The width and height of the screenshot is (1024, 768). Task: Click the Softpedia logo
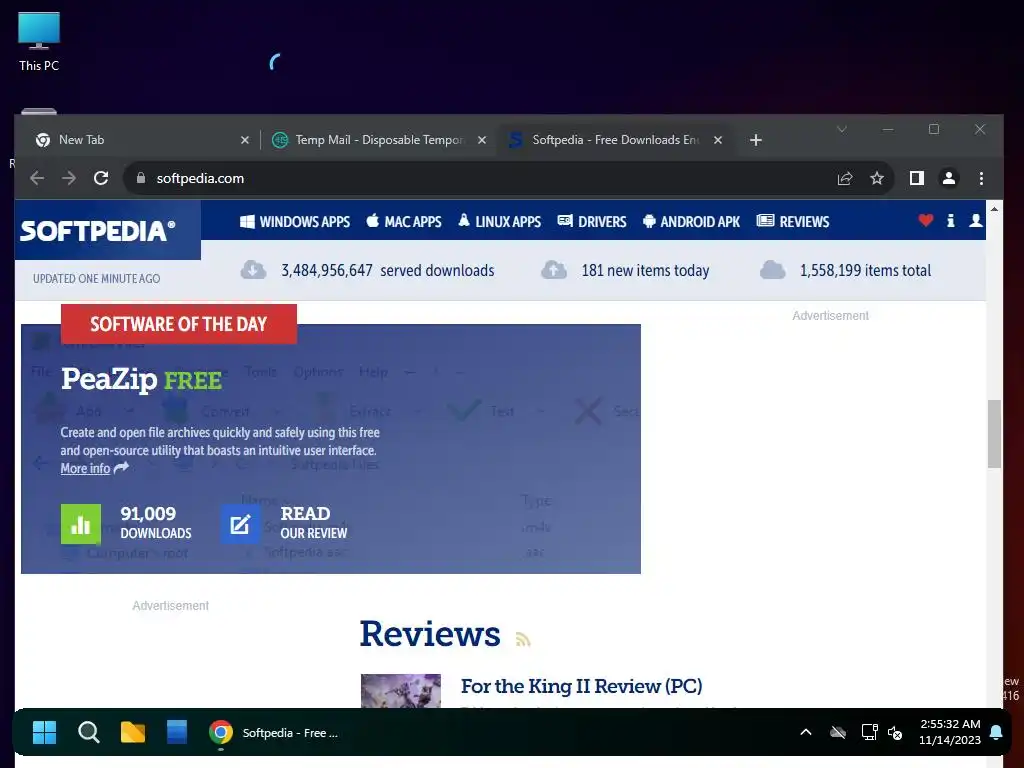click(98, 231)
